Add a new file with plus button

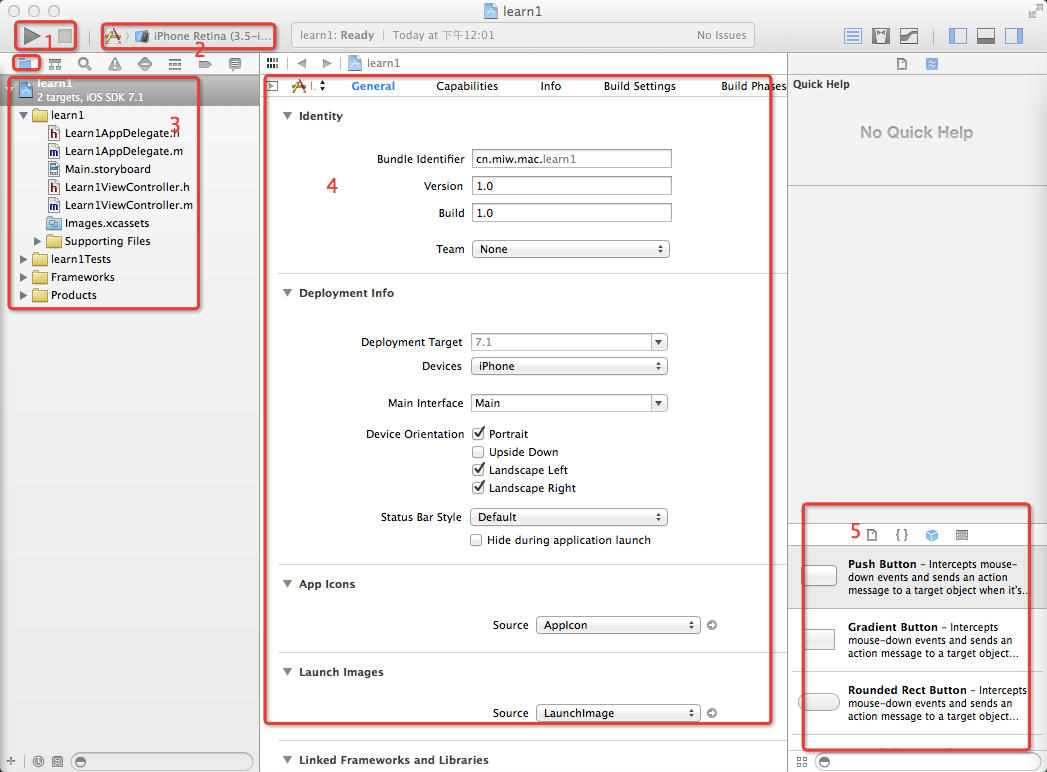click(x=11, y=761)
